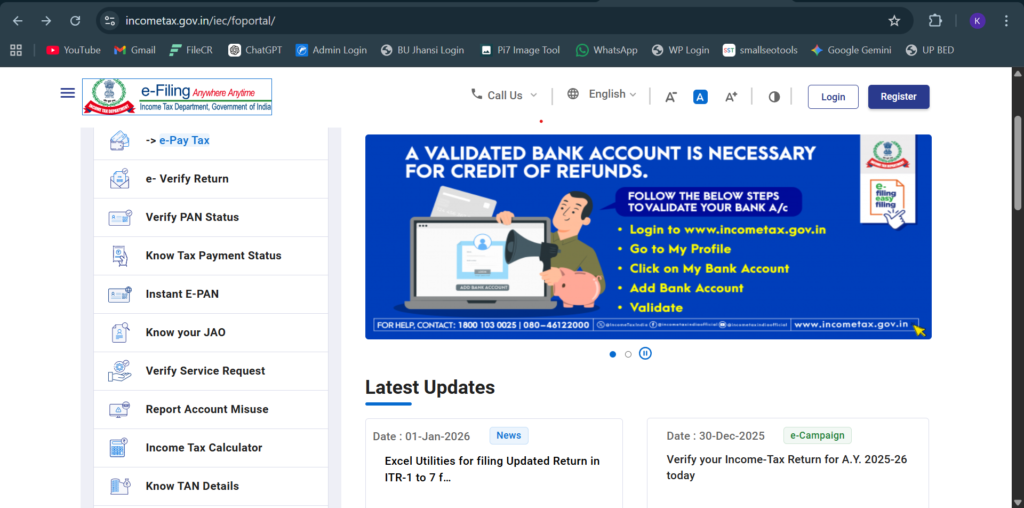Open the Chrome three-dot menu
This screenshot has height=508, width=1024.
point(1006,21)
